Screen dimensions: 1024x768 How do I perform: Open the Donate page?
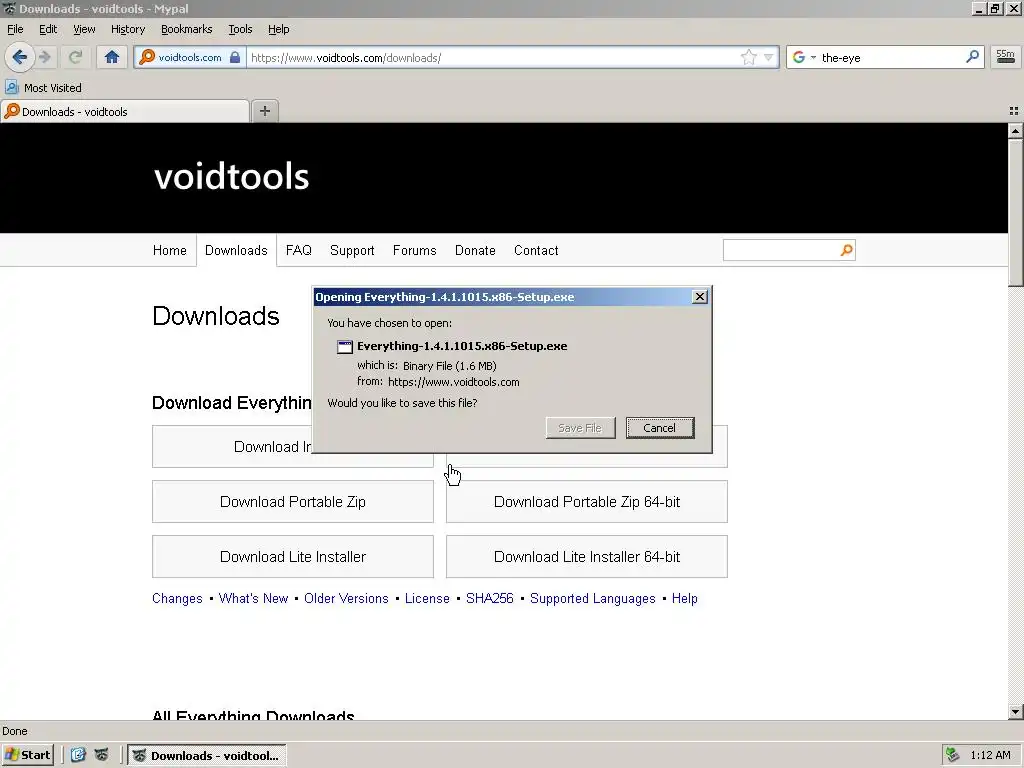click(475, 251)
